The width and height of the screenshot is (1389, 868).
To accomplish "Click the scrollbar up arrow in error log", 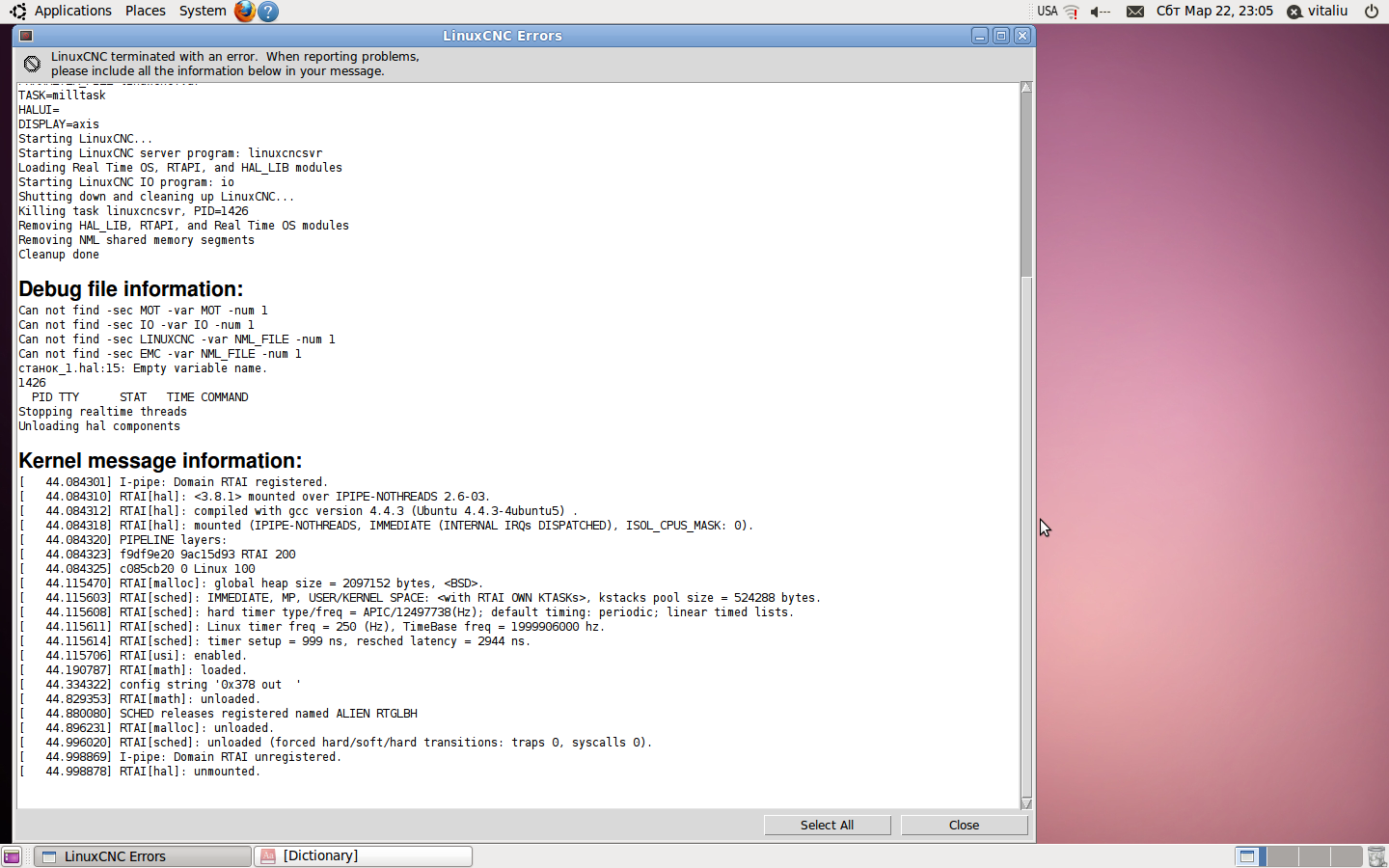I will pyautogui.click(x=1026, y=88).
